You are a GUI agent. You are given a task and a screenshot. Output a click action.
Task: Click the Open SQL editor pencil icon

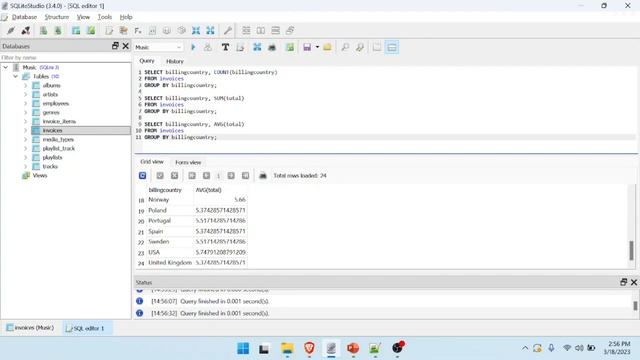coord(109,31)
